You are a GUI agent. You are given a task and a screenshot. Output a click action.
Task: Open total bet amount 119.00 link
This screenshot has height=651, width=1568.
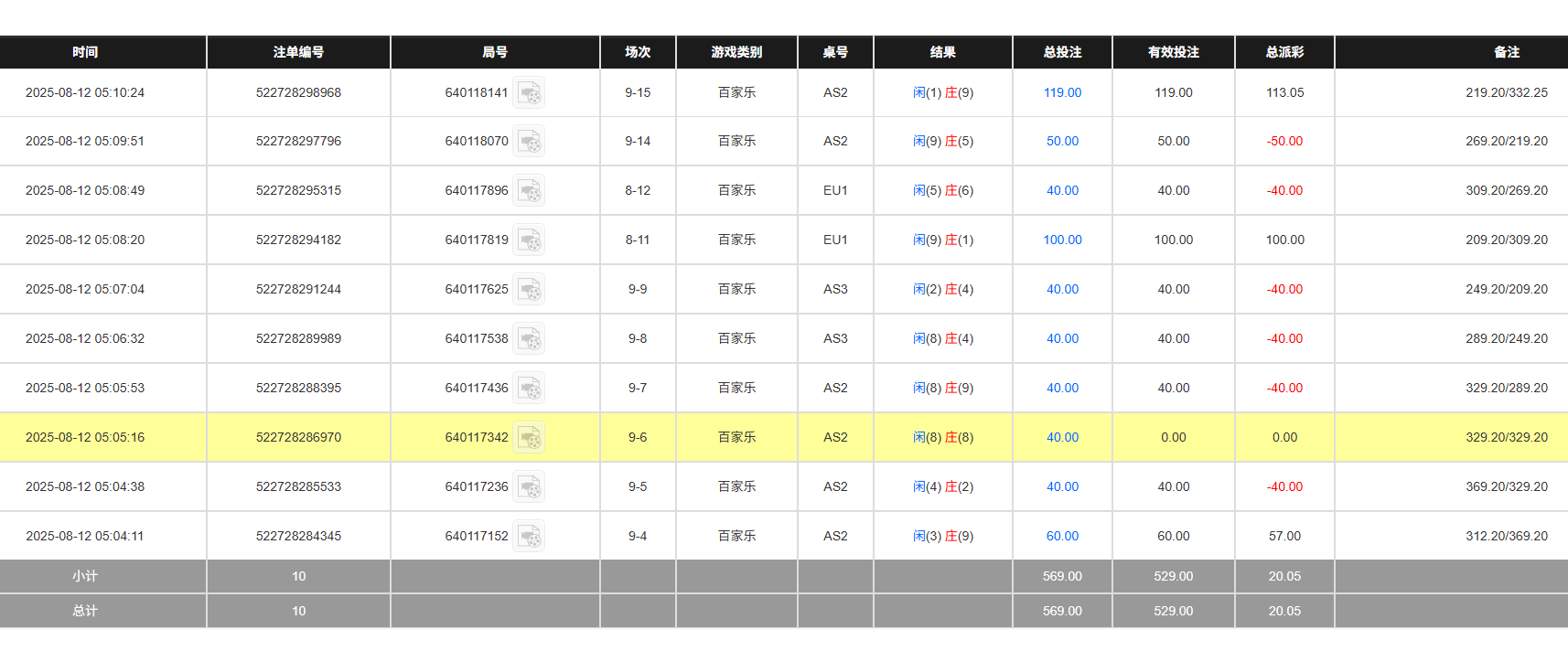1062,92
